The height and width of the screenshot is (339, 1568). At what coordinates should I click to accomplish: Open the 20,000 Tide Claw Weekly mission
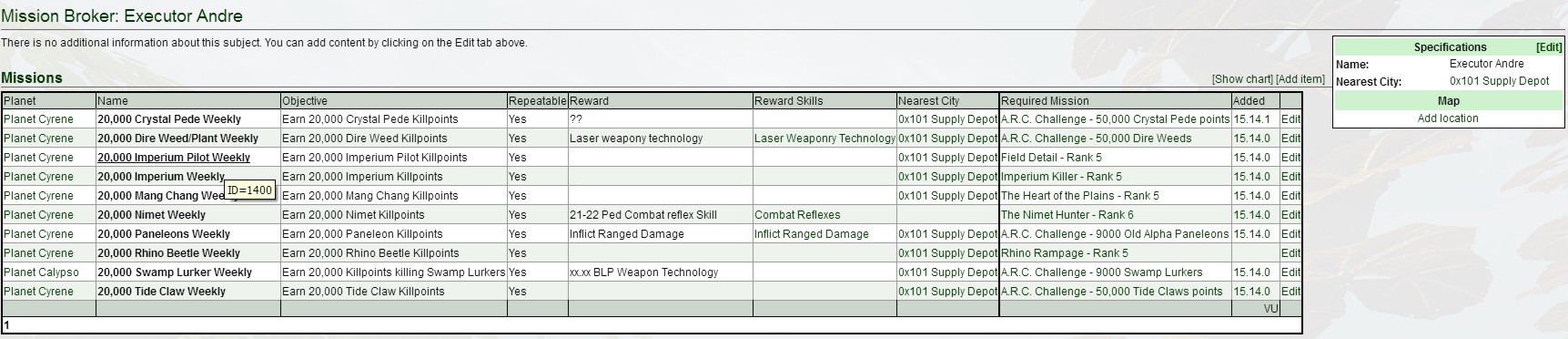coord(161,292)
